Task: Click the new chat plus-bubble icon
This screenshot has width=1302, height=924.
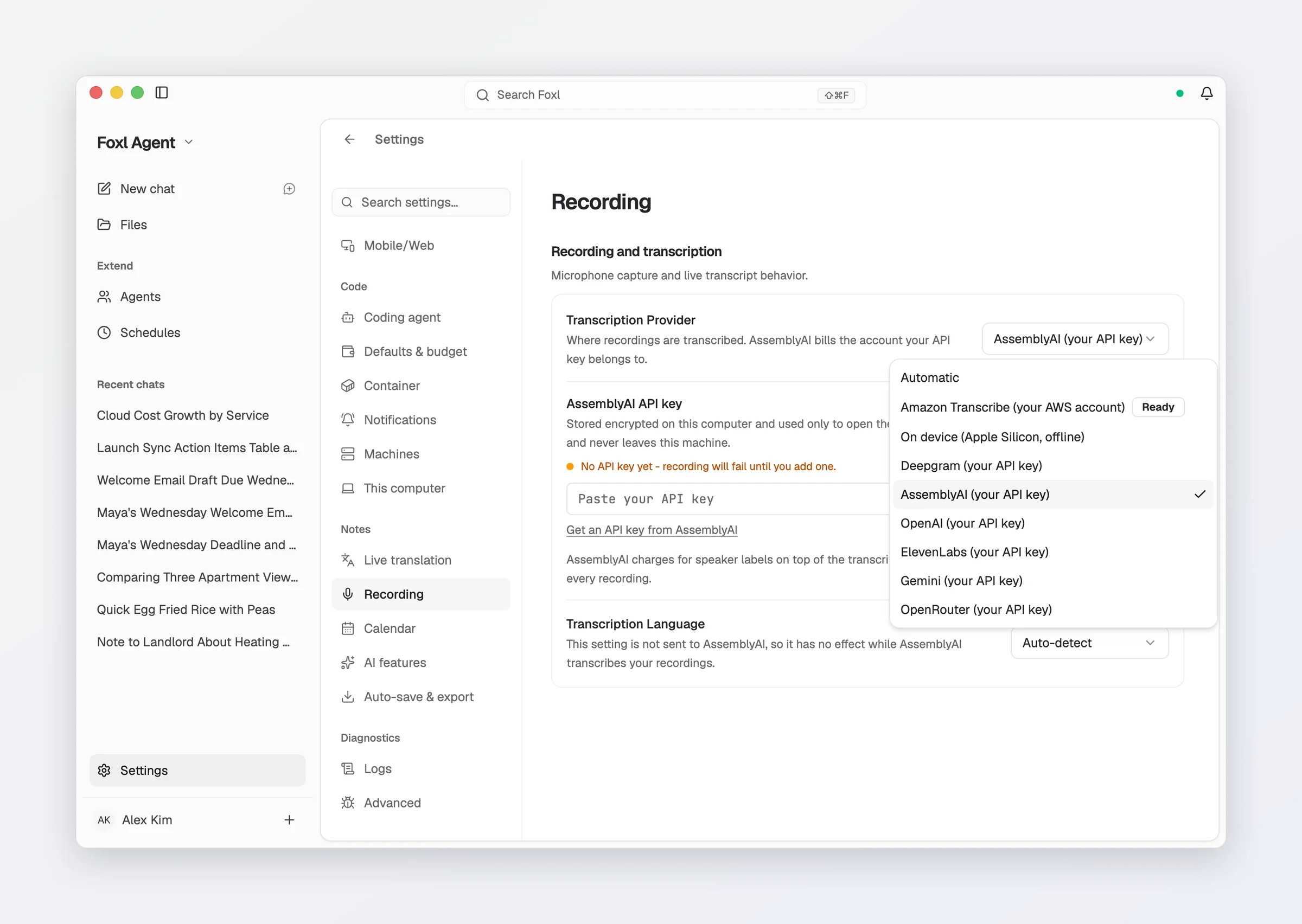Action: click(x=289, y=189)
